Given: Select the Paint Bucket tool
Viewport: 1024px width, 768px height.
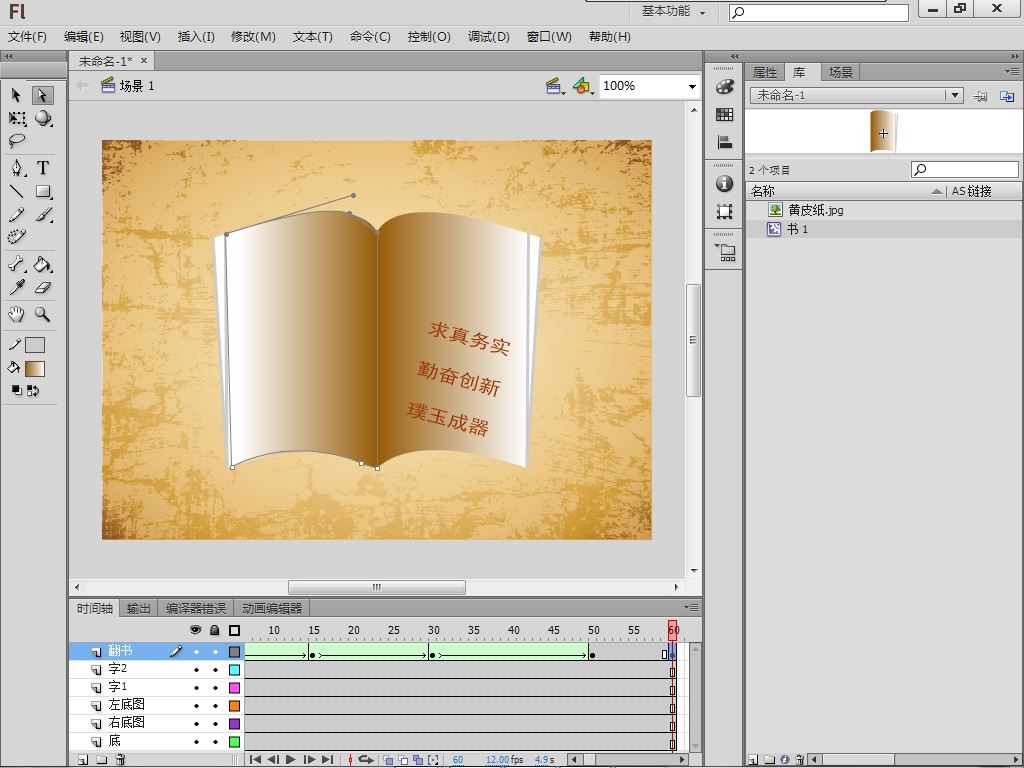Looking at the screenshot, I should point(42,264).
